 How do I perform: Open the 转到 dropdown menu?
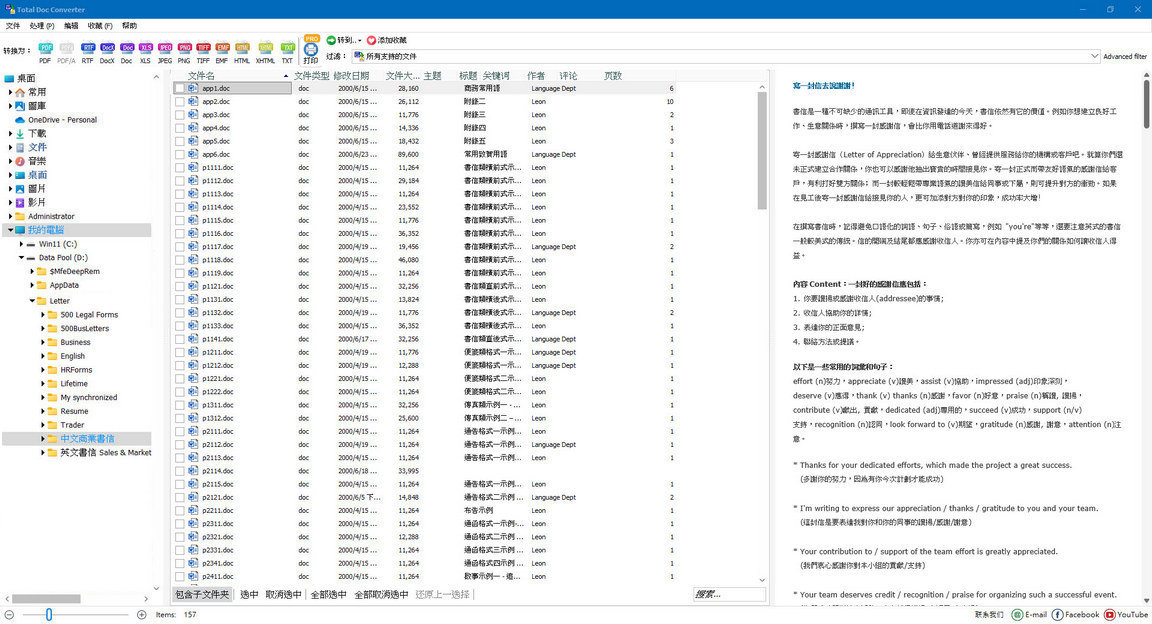(x=351, y=39)
